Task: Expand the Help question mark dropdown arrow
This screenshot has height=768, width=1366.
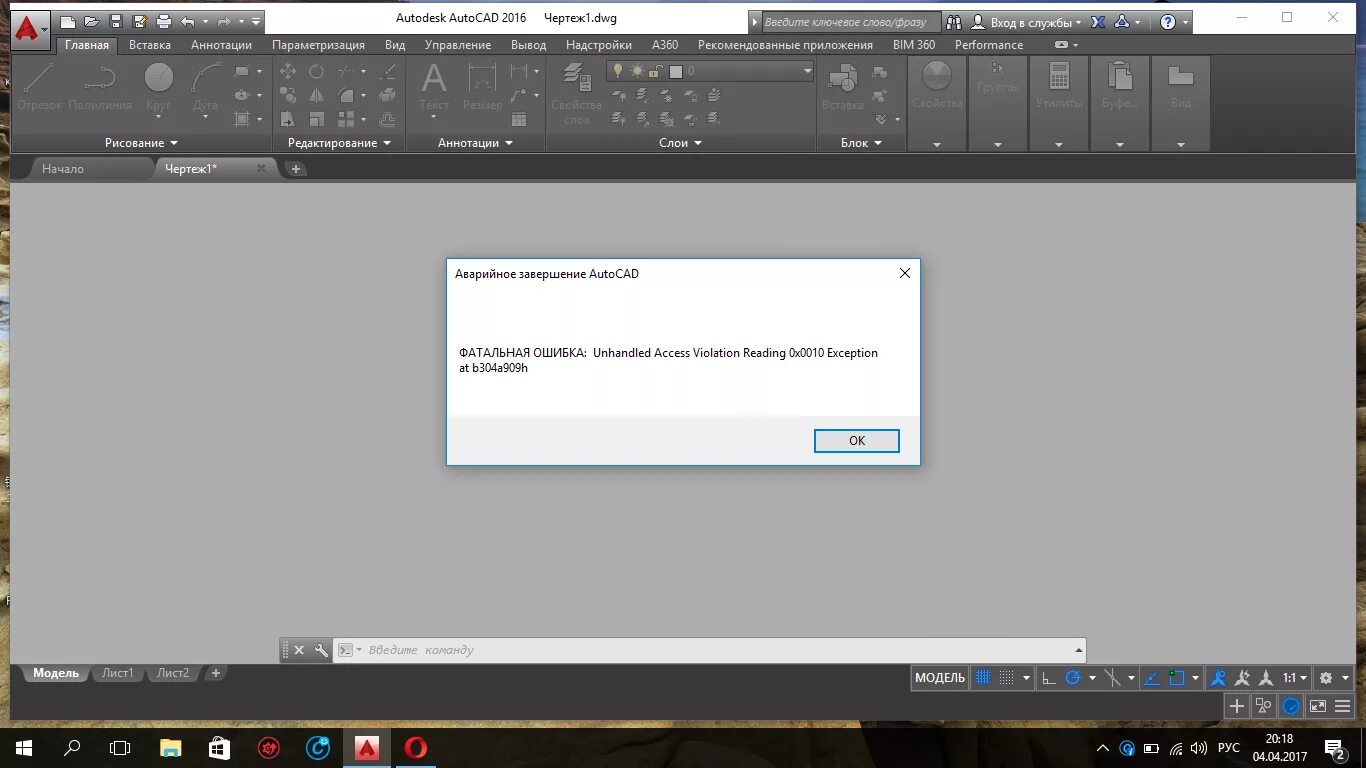Action: tap(1186, 22)
